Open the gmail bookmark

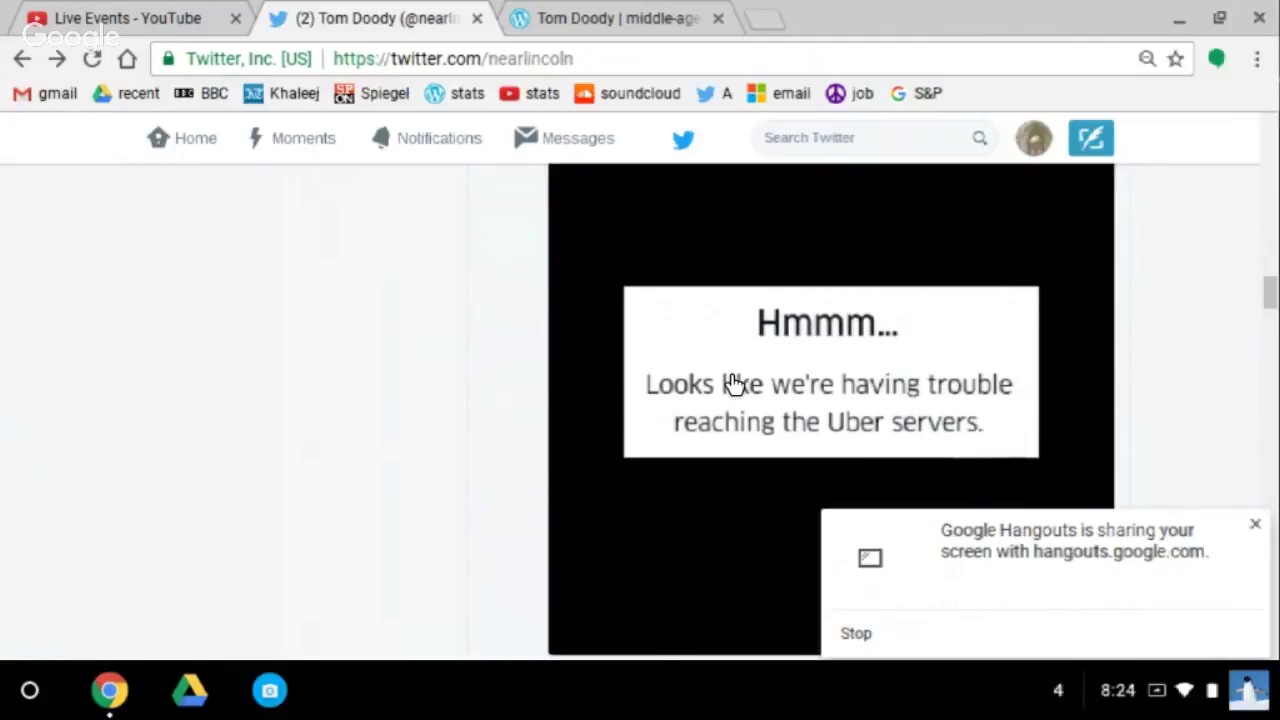[45, 93]
